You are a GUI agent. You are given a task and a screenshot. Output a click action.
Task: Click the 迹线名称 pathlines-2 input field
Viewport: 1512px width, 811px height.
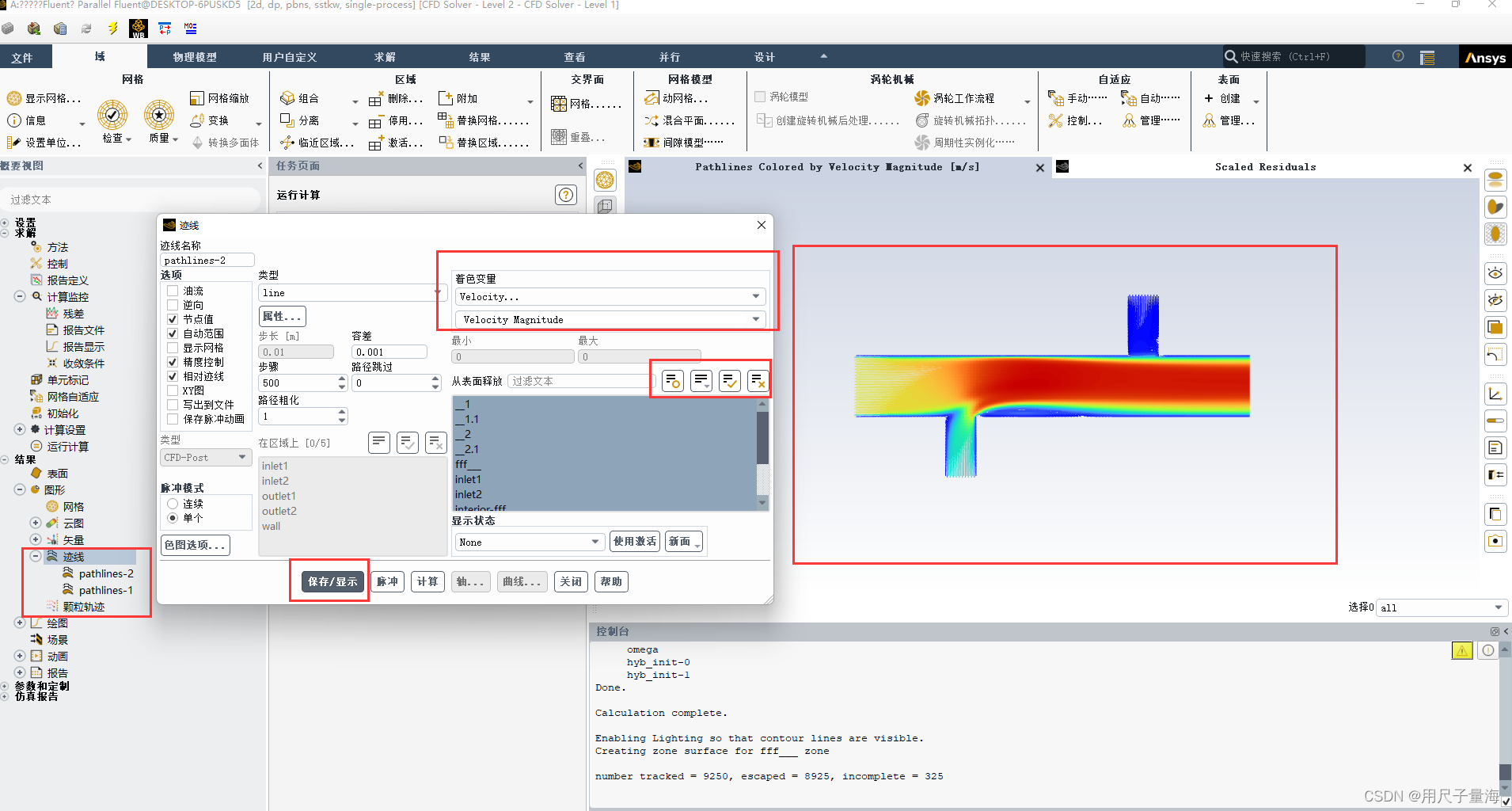point(207,260)
